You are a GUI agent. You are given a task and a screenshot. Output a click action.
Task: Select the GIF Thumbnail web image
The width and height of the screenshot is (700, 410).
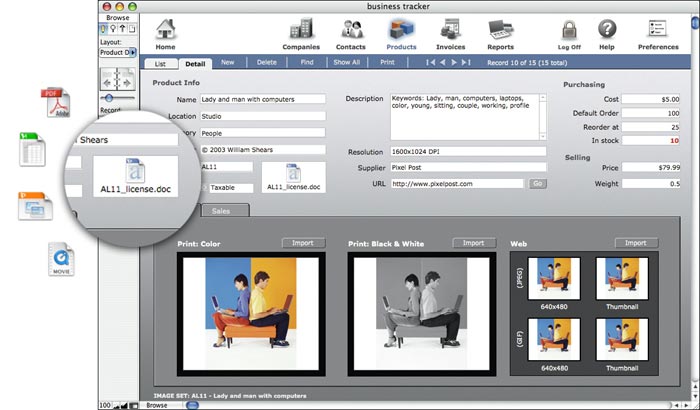point(622,339)
